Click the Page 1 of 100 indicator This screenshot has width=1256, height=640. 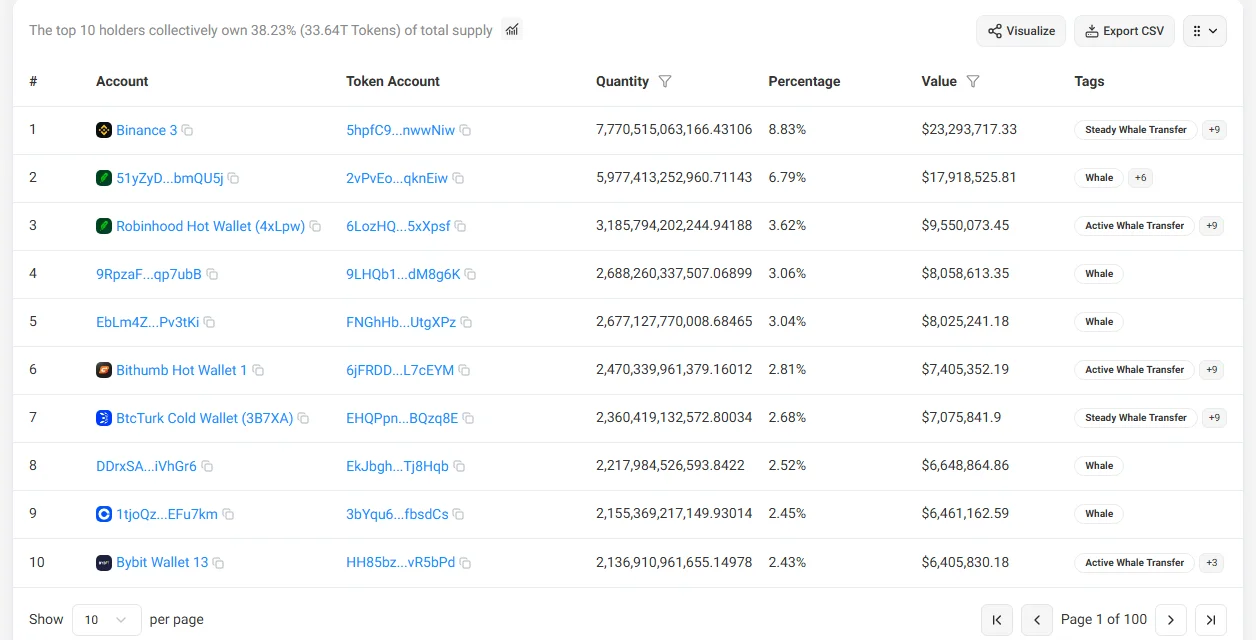click(x=1104, y=620)
